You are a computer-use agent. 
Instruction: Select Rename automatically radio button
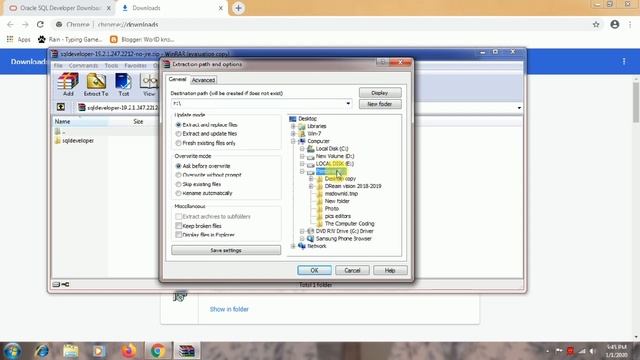coord(178,193)
